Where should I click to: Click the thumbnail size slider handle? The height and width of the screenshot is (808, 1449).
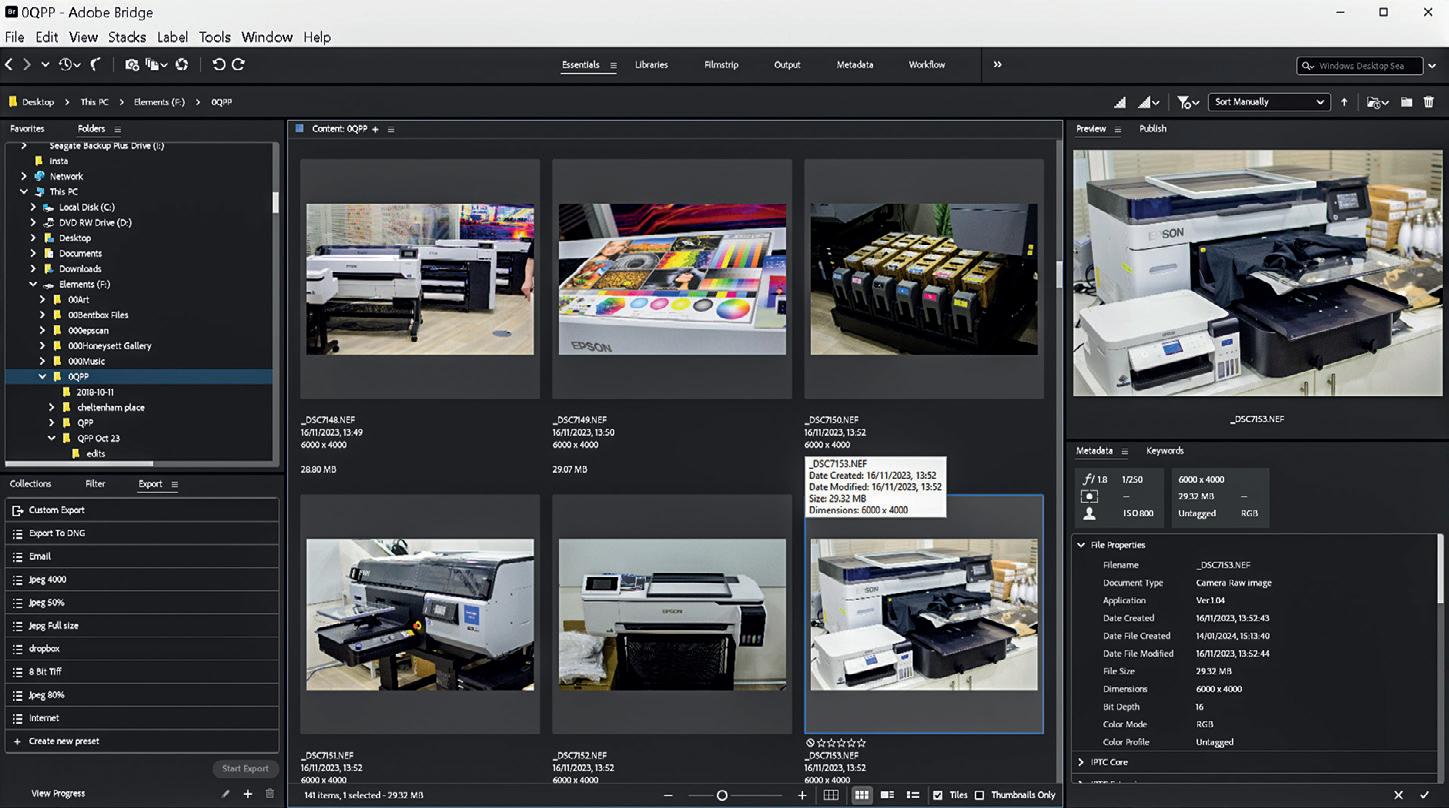tap(722, 795)
